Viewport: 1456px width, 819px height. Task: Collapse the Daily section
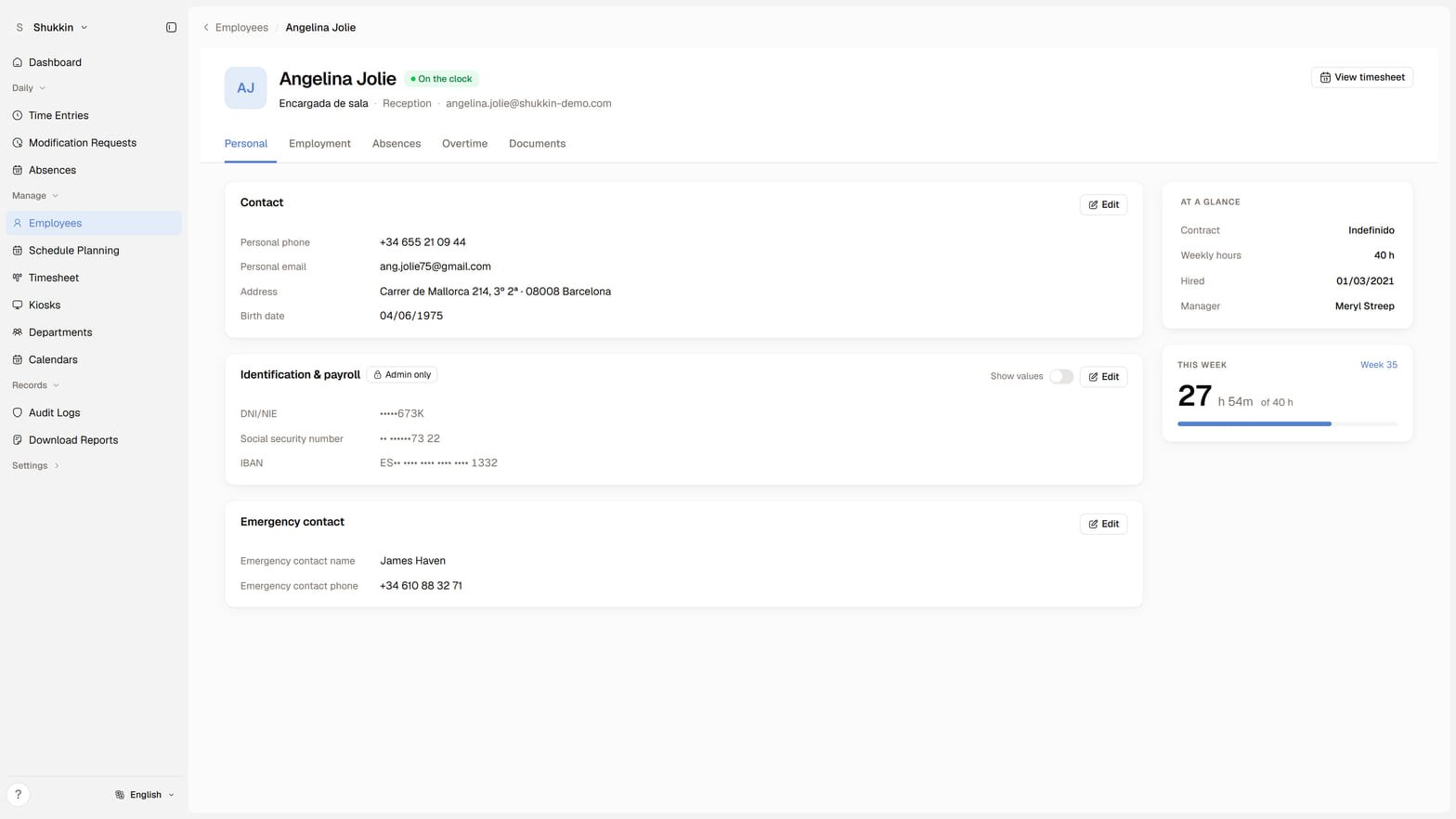click(29, 88)
